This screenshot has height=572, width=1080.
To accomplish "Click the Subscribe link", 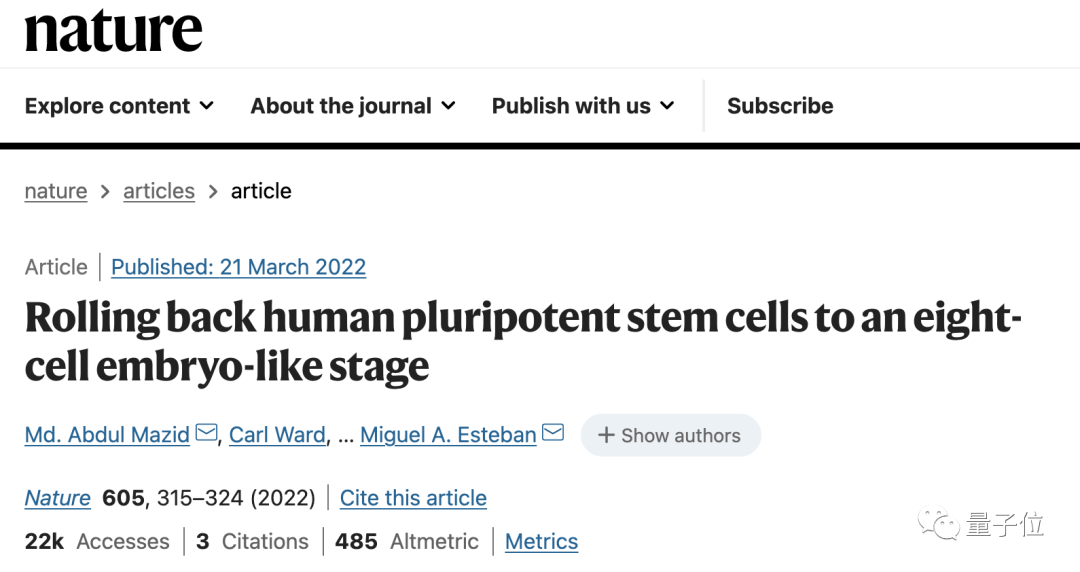I will (780, 105).
